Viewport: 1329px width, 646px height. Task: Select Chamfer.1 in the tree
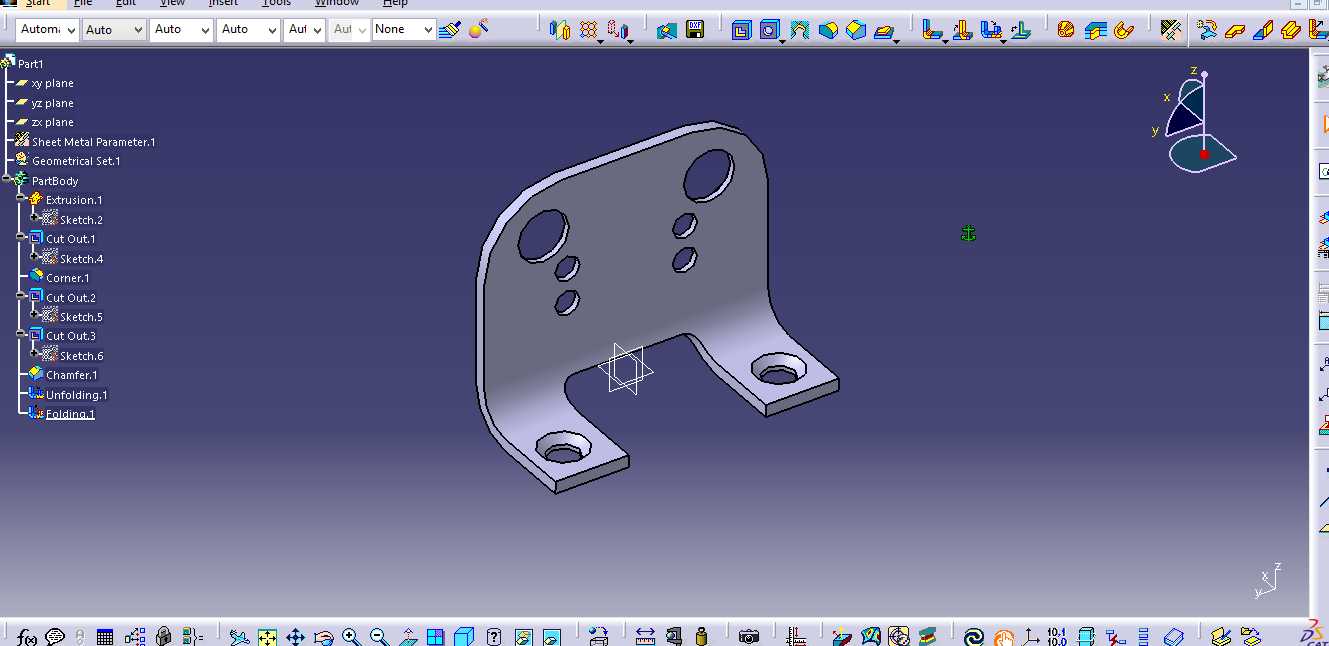pyautogui.click(x=71, y=375)
